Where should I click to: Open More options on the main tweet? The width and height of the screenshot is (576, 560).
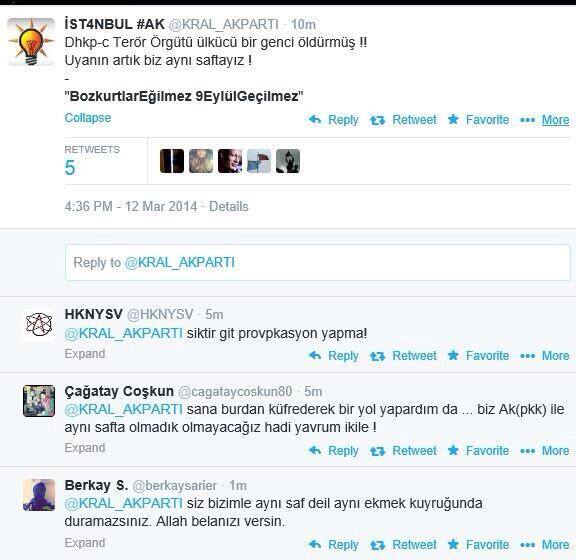pos(545,120)
